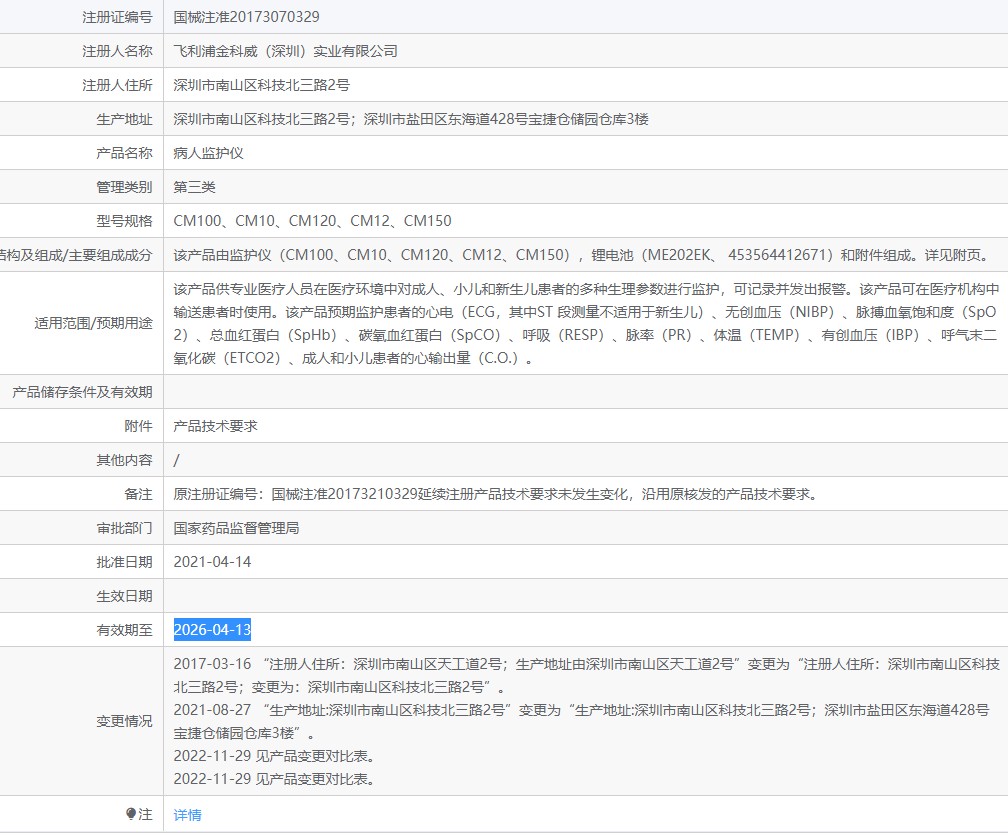The width and height of the screenshot is (1008, 835).
Task: Click the 适用范围/预期用途 field label
Action: (93, 323)
